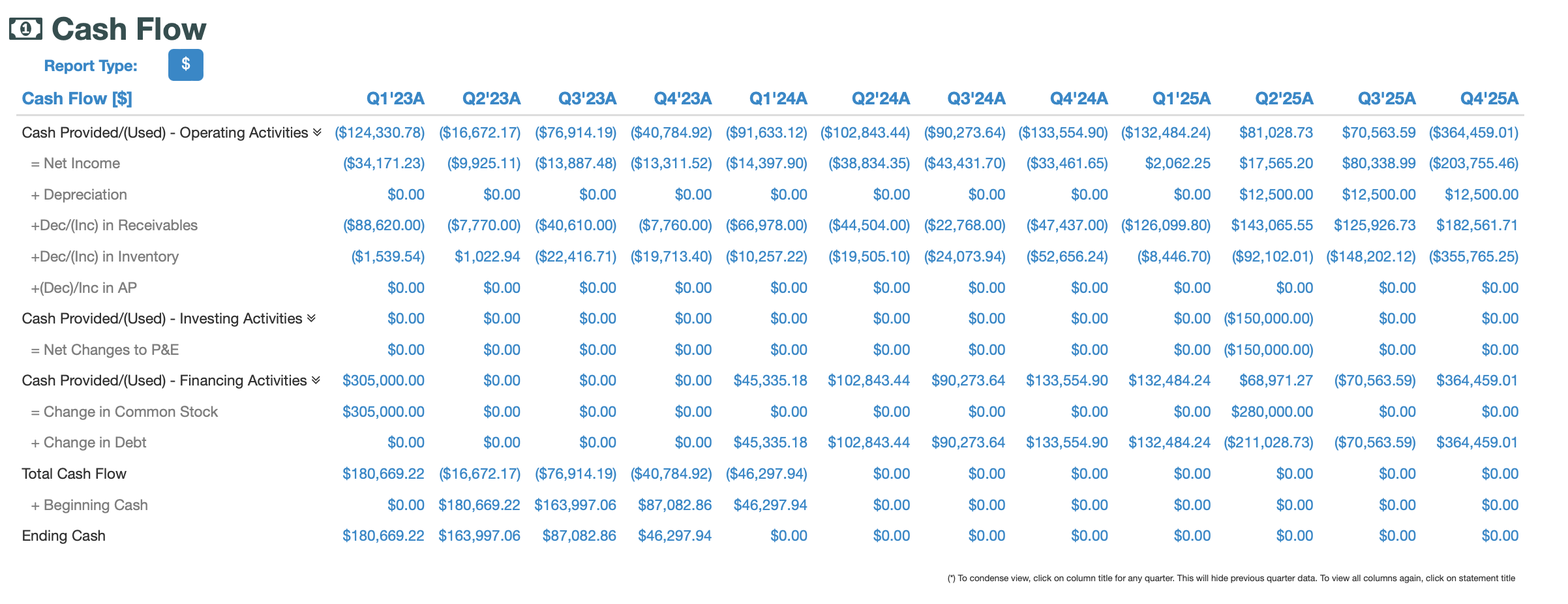Click the Q4'25A column header
The image size is (1568, 604).
click(1490, 98)
